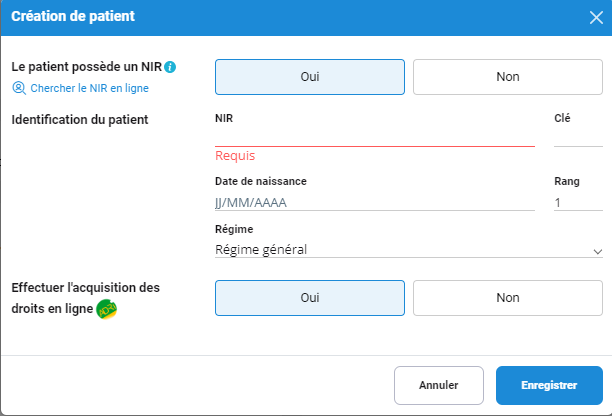Click the person-search icon for NIR lookup
612x416 pixels.
(18, 88)
